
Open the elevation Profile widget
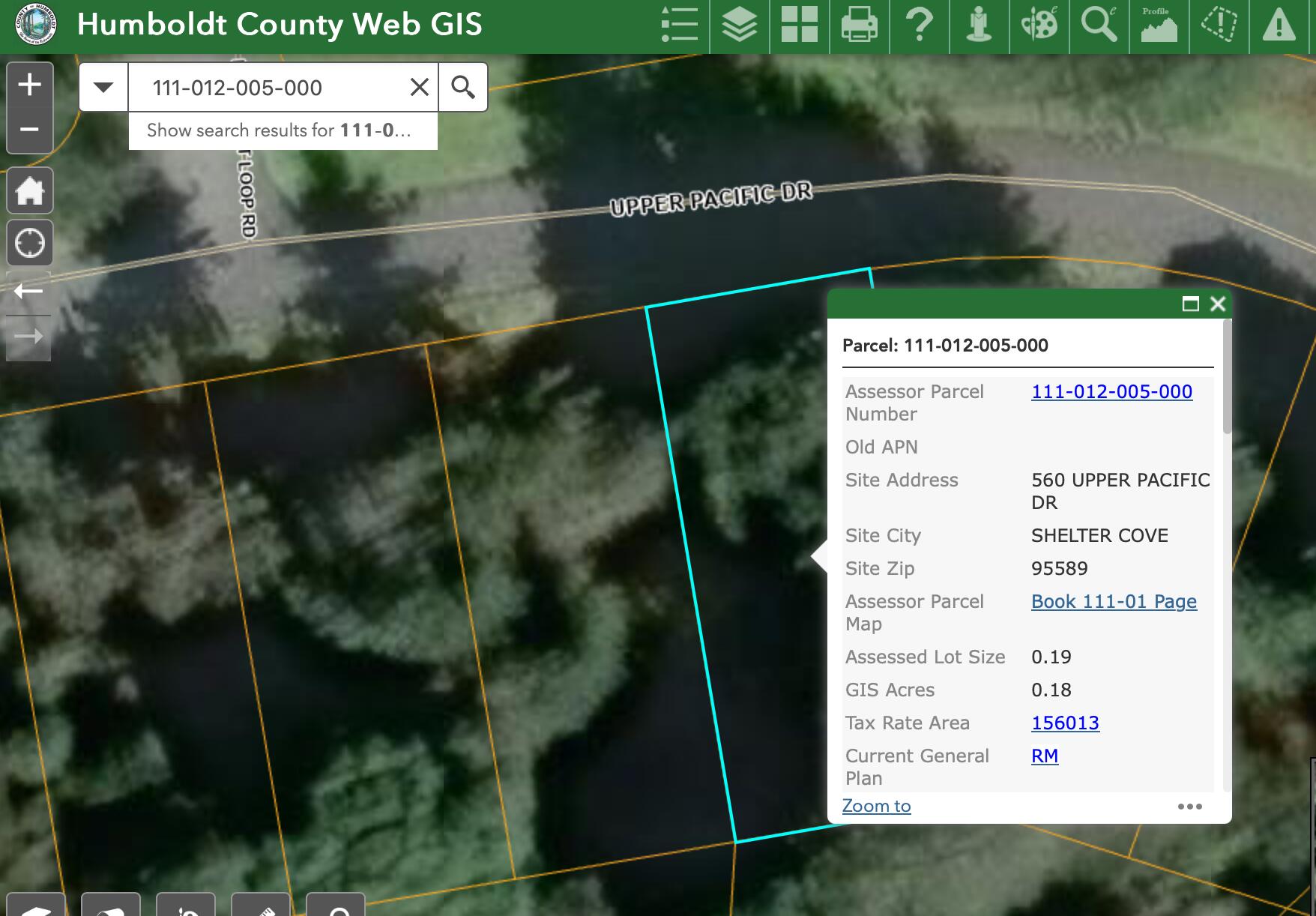pyautogui.click(x=1159, y=24)
